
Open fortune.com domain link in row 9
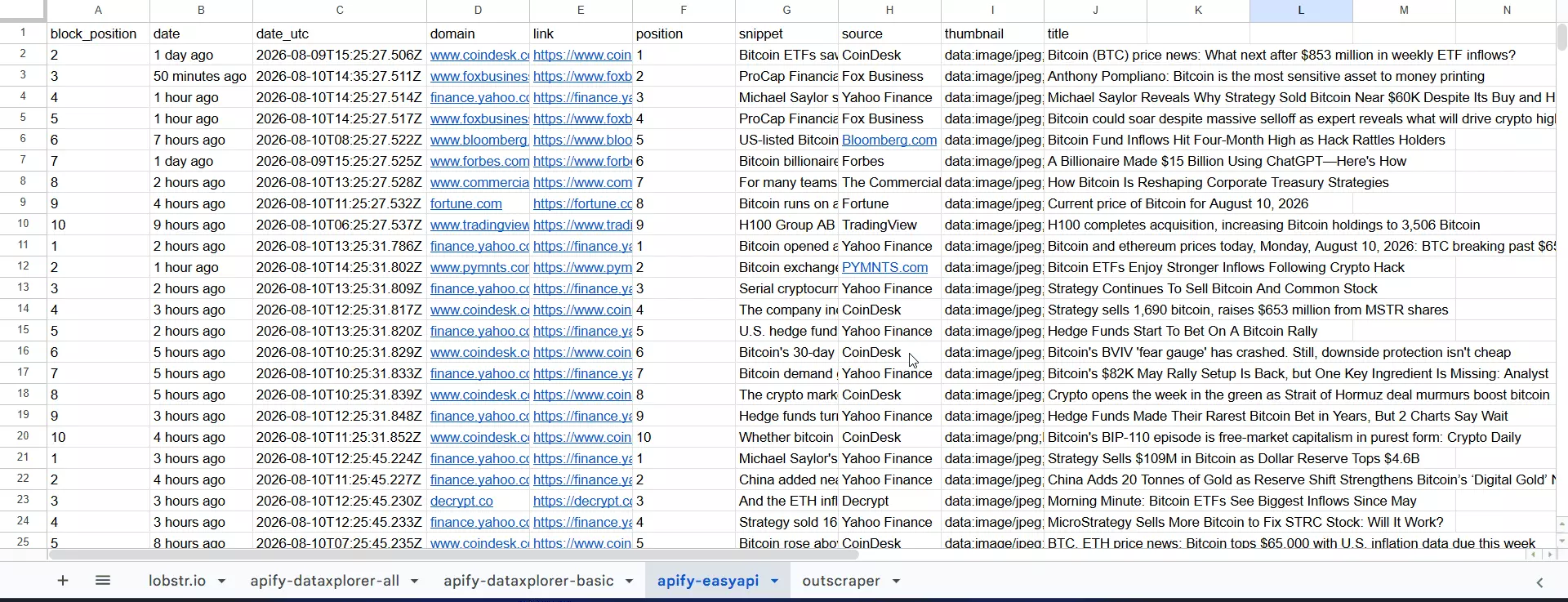[466, 203]
